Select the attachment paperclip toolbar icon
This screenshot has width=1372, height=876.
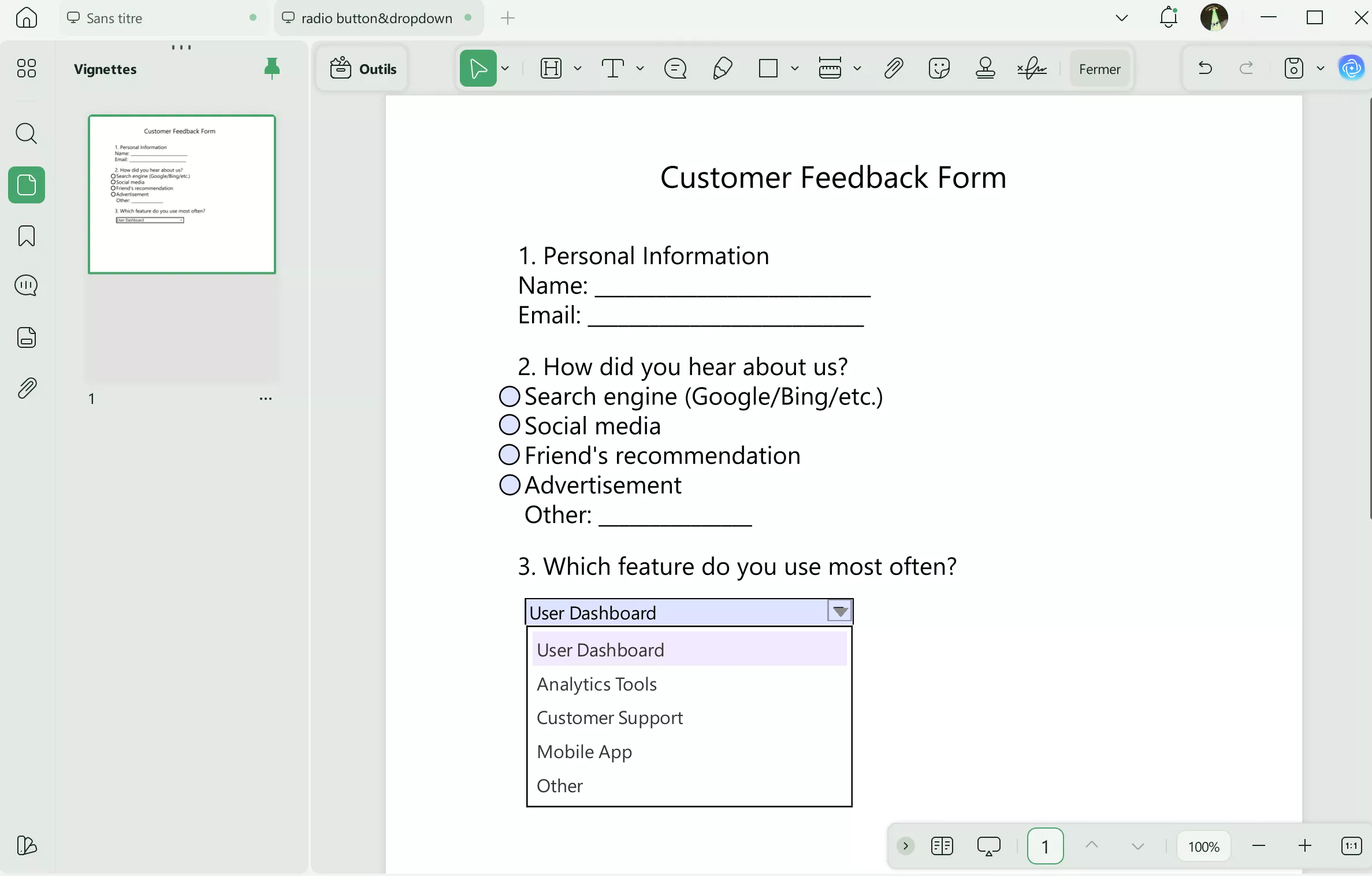[x=893, y=69]
